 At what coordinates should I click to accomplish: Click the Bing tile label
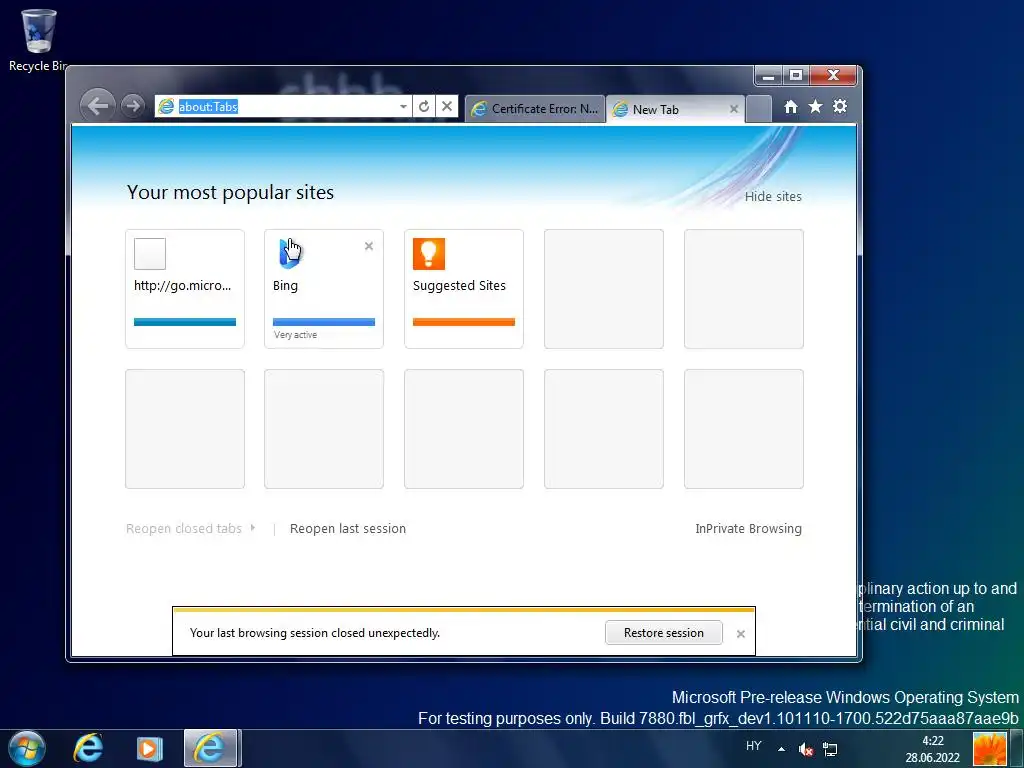(285, 285)
